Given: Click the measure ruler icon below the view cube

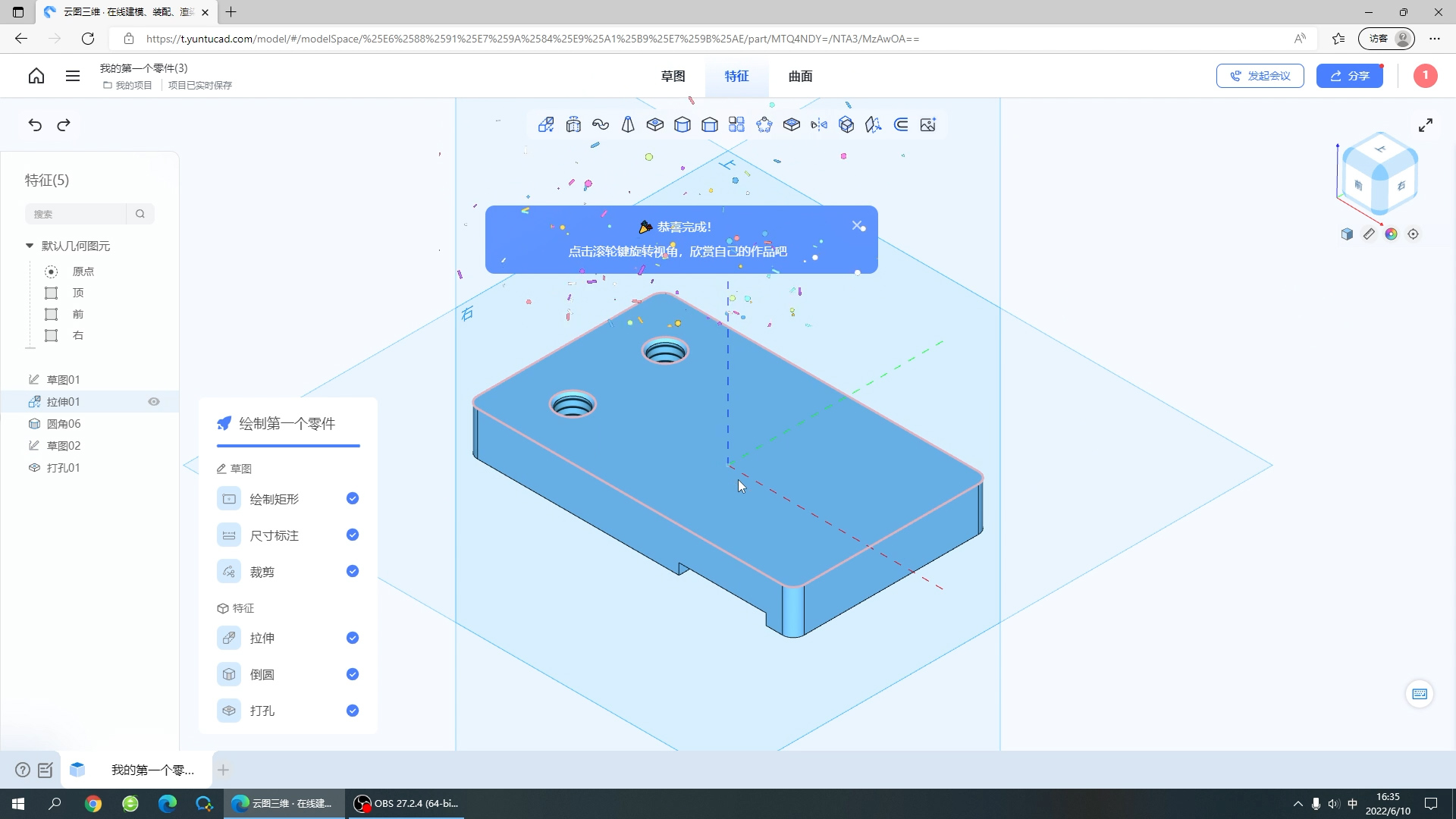Looking at the screenshot, I should pyautogui.click(x=1370, y=234).
